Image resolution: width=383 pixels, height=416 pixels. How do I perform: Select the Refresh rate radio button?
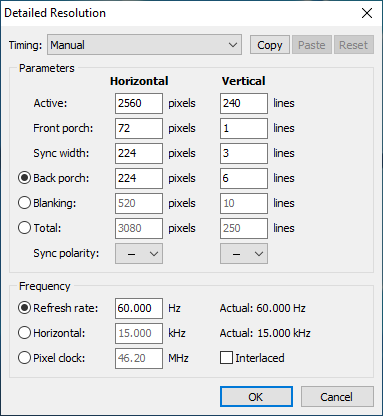tap(24, 308)
